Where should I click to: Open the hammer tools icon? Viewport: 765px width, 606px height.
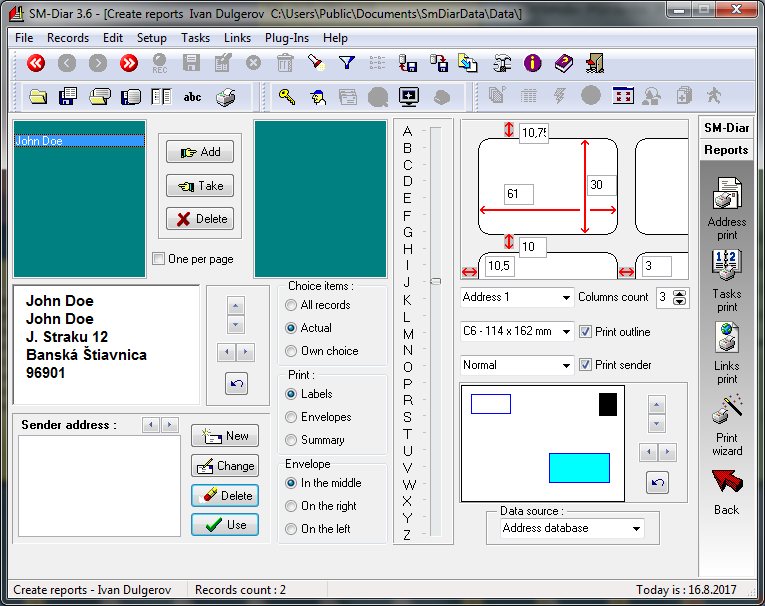tap(502, 63)
